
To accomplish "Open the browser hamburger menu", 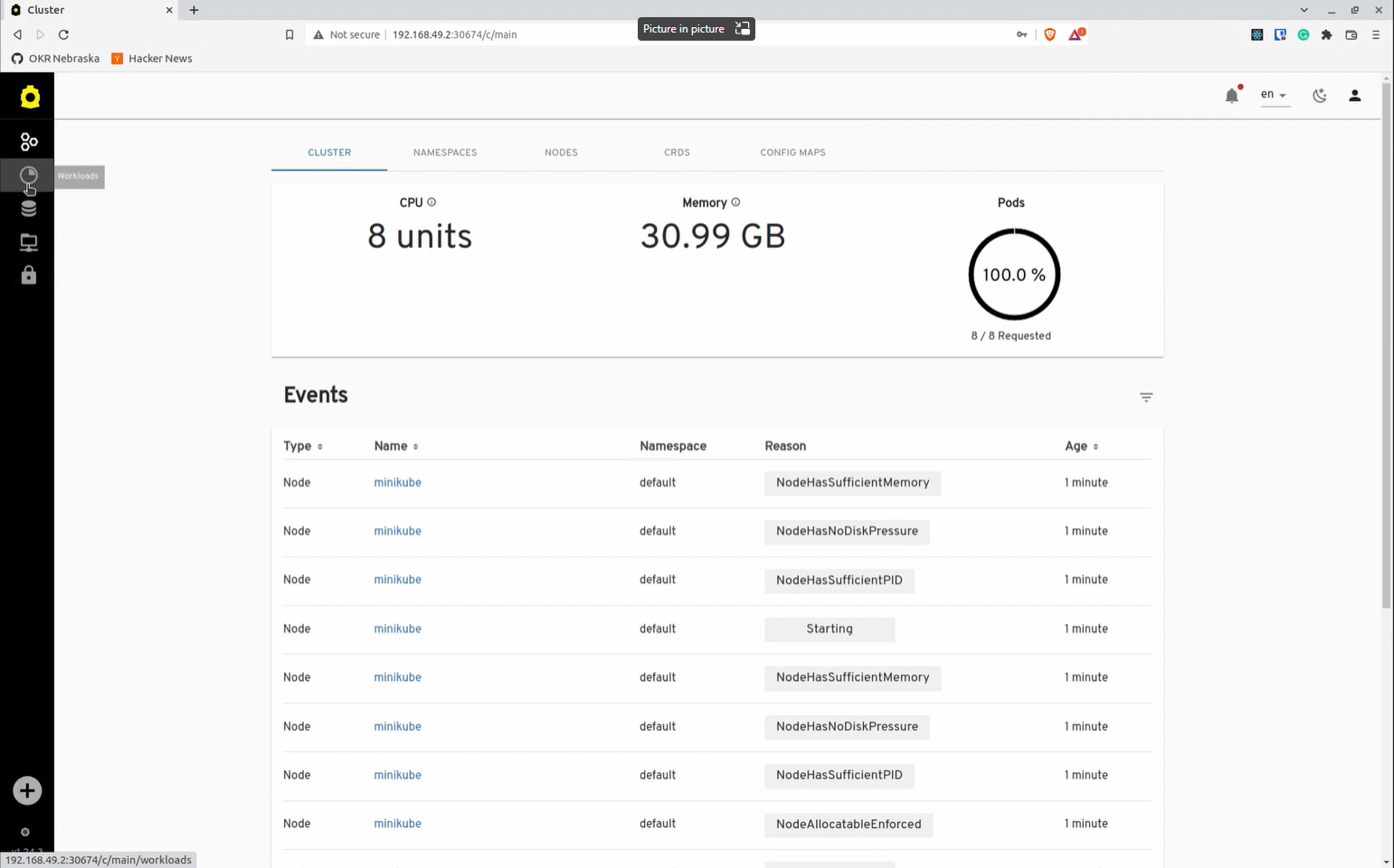I will 1376,34.
